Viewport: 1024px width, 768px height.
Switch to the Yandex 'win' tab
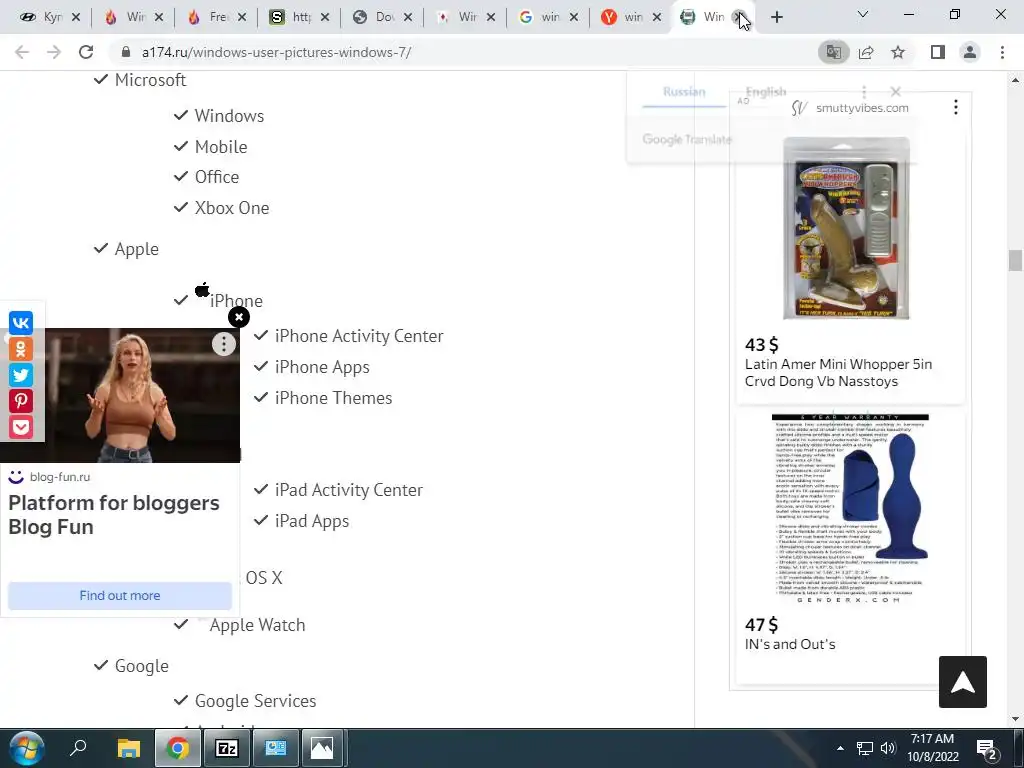coord(622,17)
